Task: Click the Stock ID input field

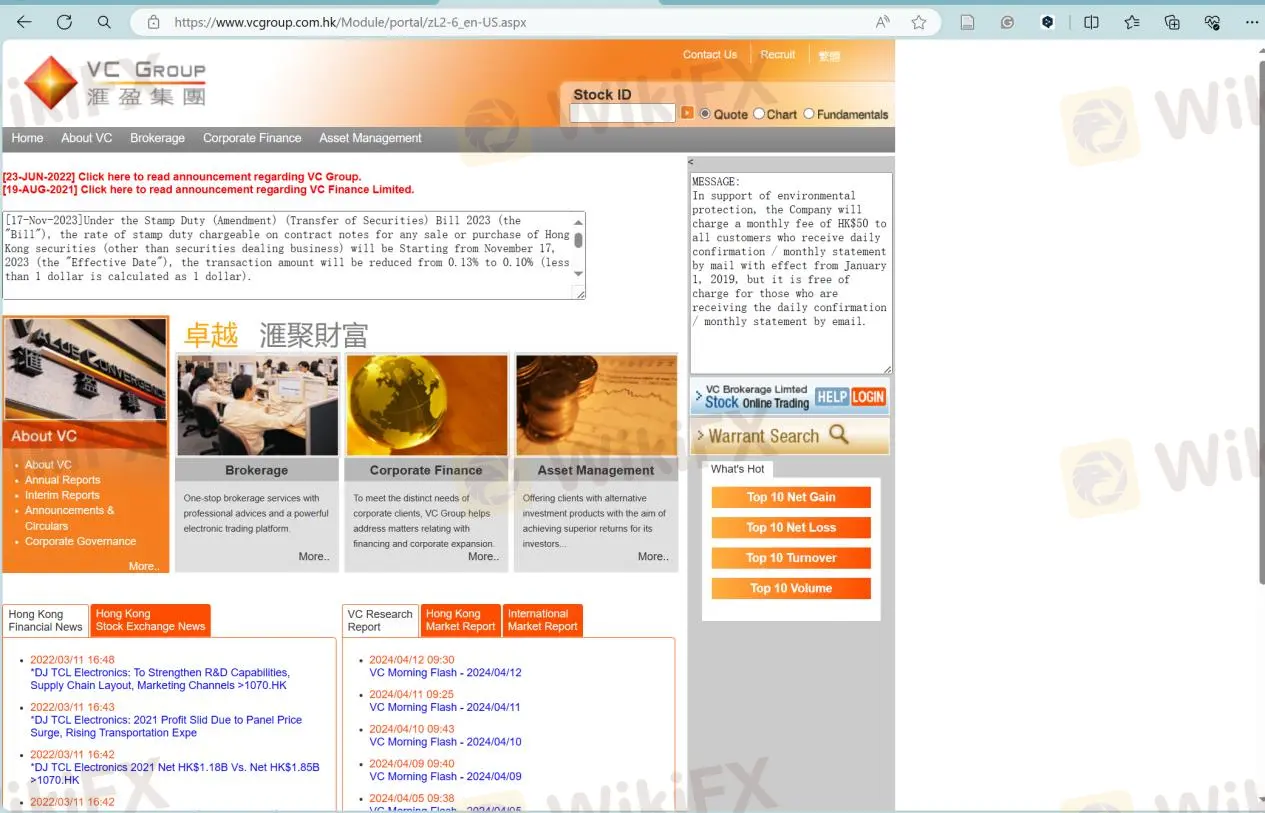Action: pos(622,114)
